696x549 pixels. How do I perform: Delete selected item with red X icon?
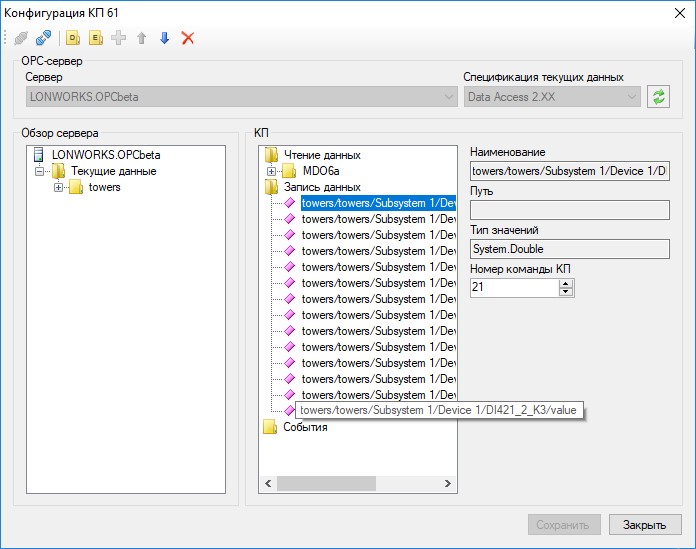coord(188,38)
